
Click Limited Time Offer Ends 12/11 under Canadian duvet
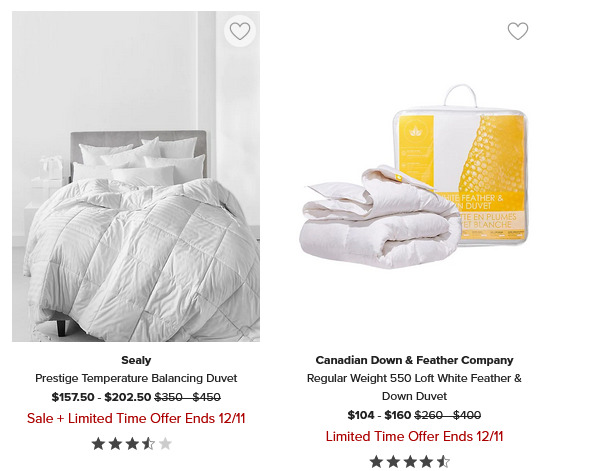pos(414,436)
